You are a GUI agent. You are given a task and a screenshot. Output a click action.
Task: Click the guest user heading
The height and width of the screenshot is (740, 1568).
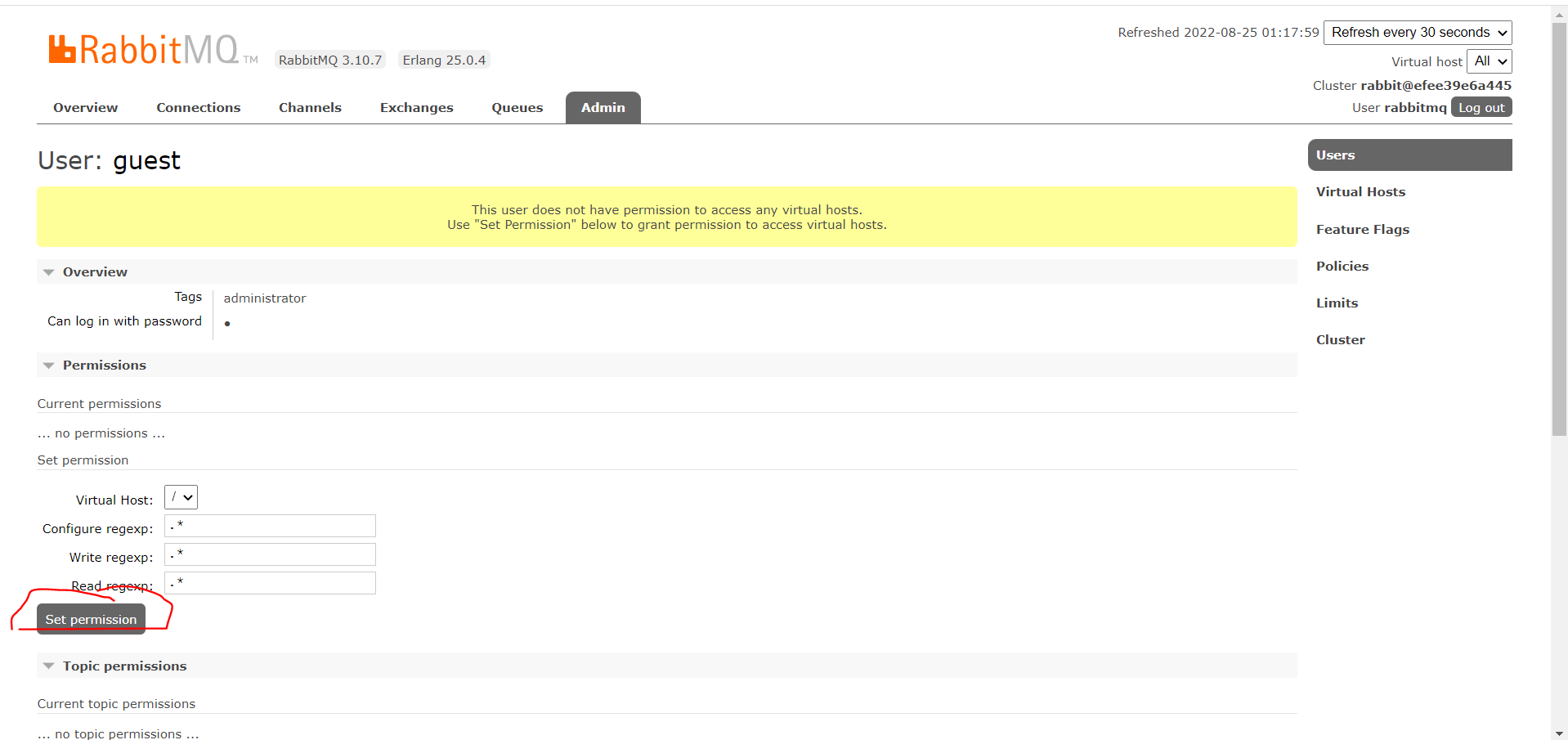[146, 161]
